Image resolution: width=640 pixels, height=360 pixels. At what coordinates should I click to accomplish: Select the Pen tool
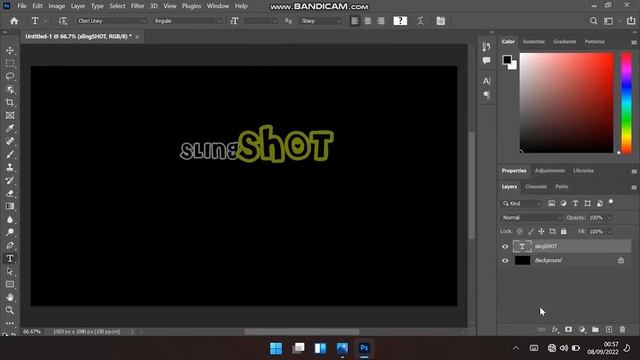click(x=10, y=245)
